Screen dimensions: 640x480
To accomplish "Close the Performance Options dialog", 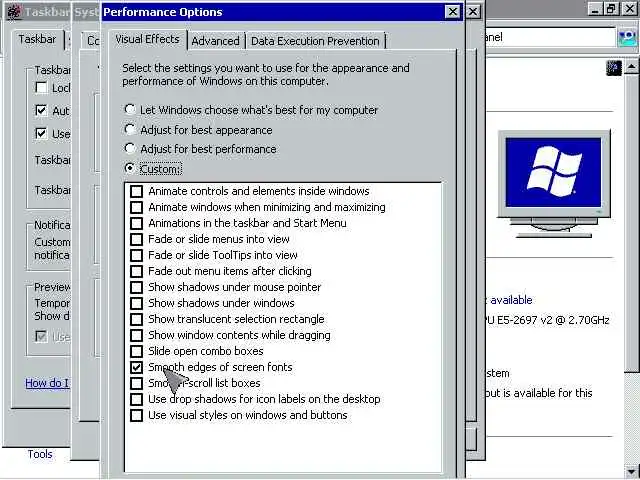I will 453,12.
